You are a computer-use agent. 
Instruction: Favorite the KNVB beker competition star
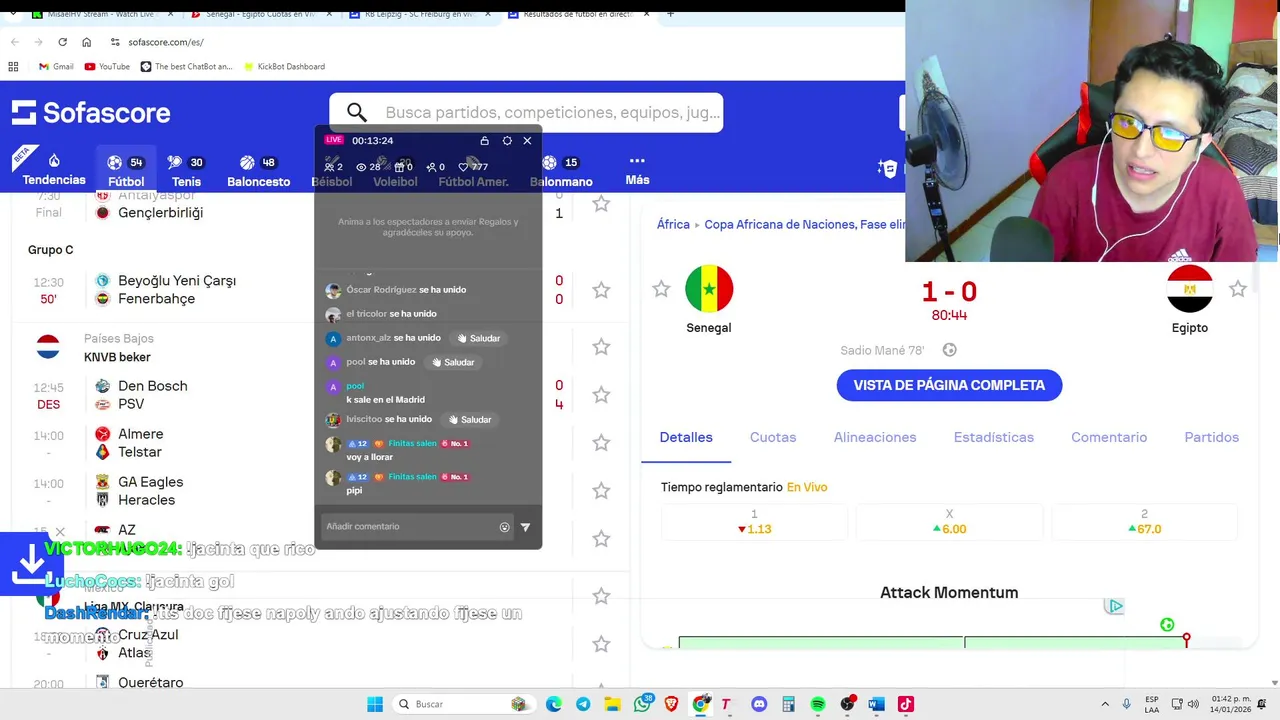pos(601,347)
